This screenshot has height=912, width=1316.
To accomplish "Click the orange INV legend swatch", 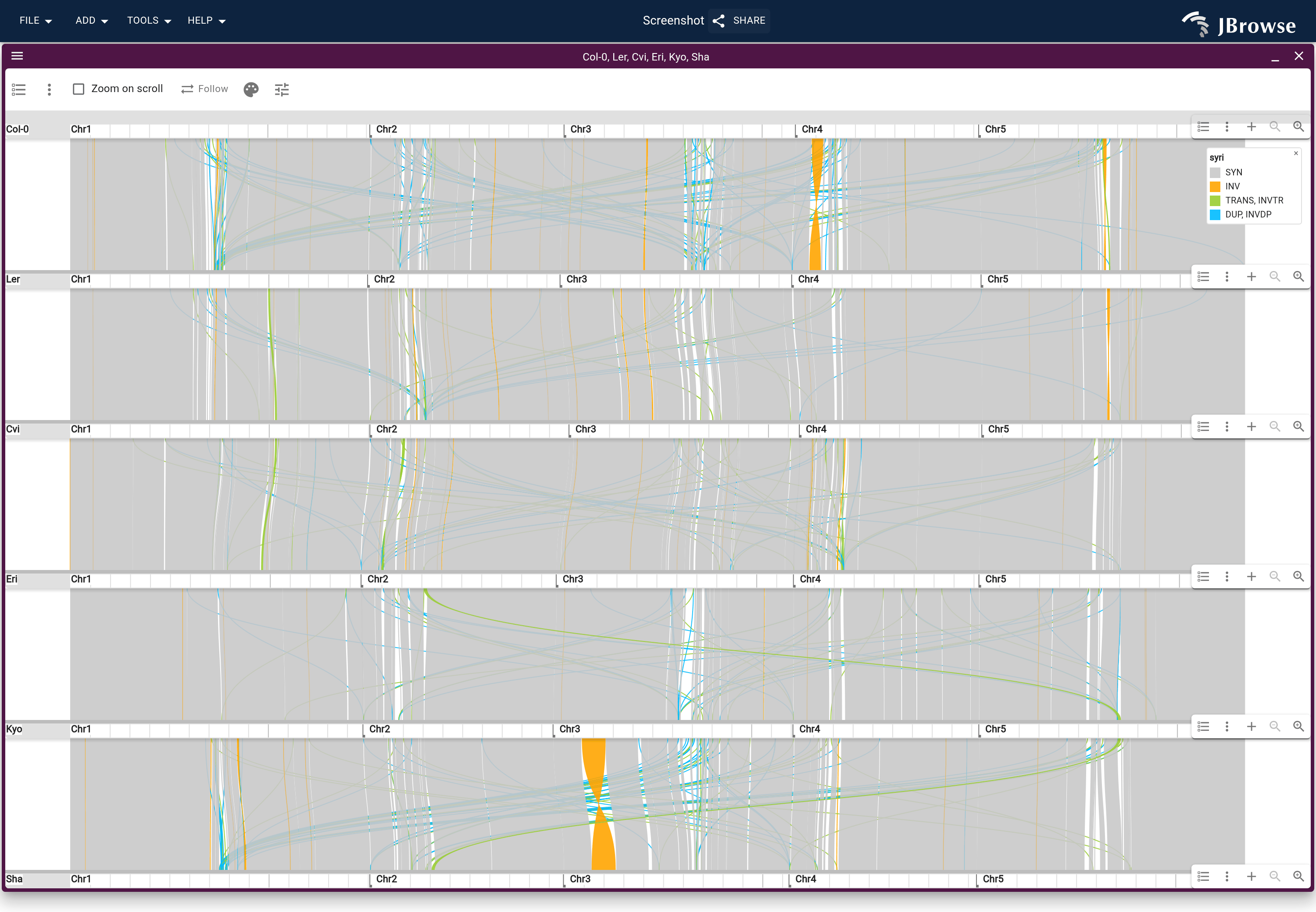I will coord(1216,186).
